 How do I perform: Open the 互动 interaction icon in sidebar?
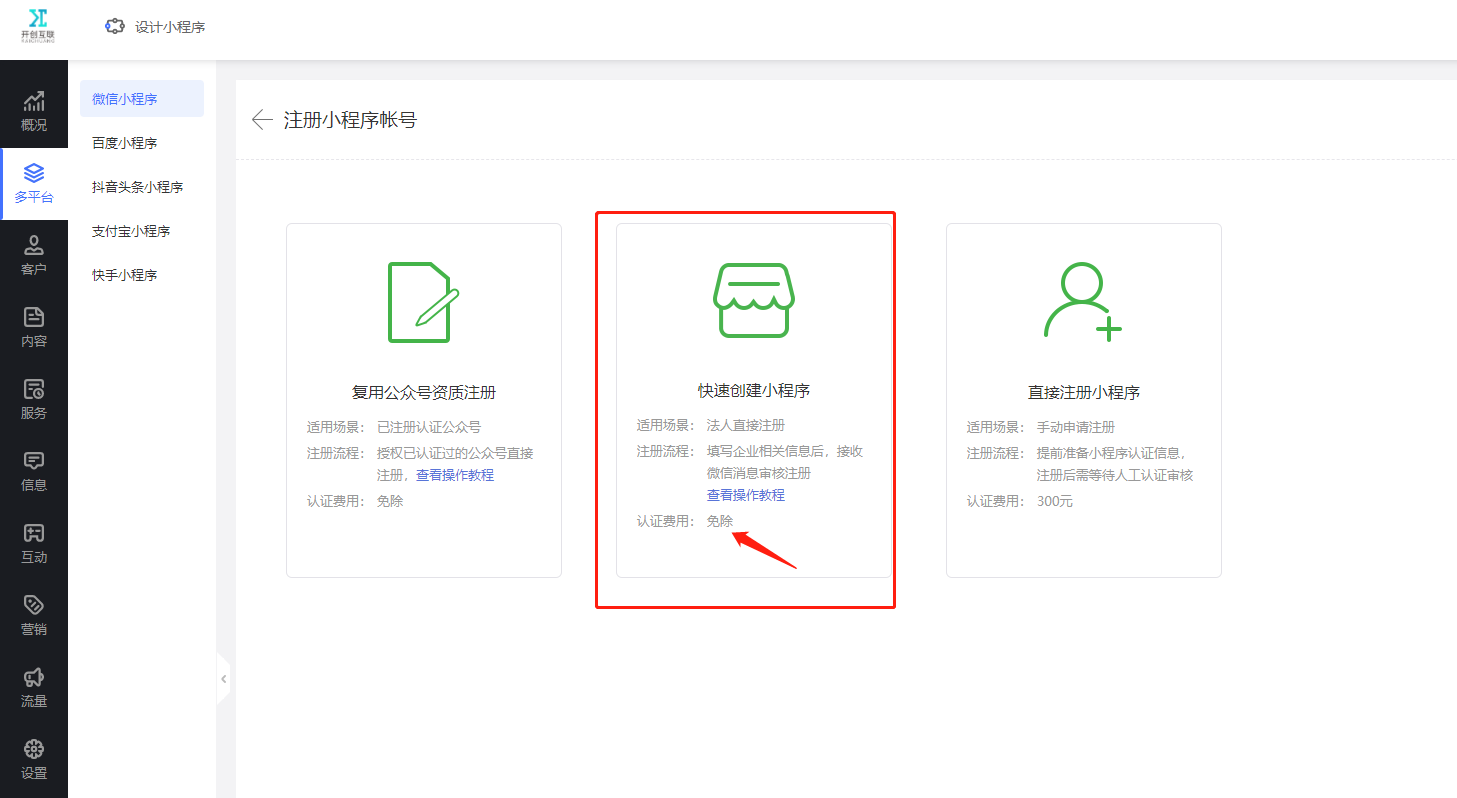click(x=34, y=533)
